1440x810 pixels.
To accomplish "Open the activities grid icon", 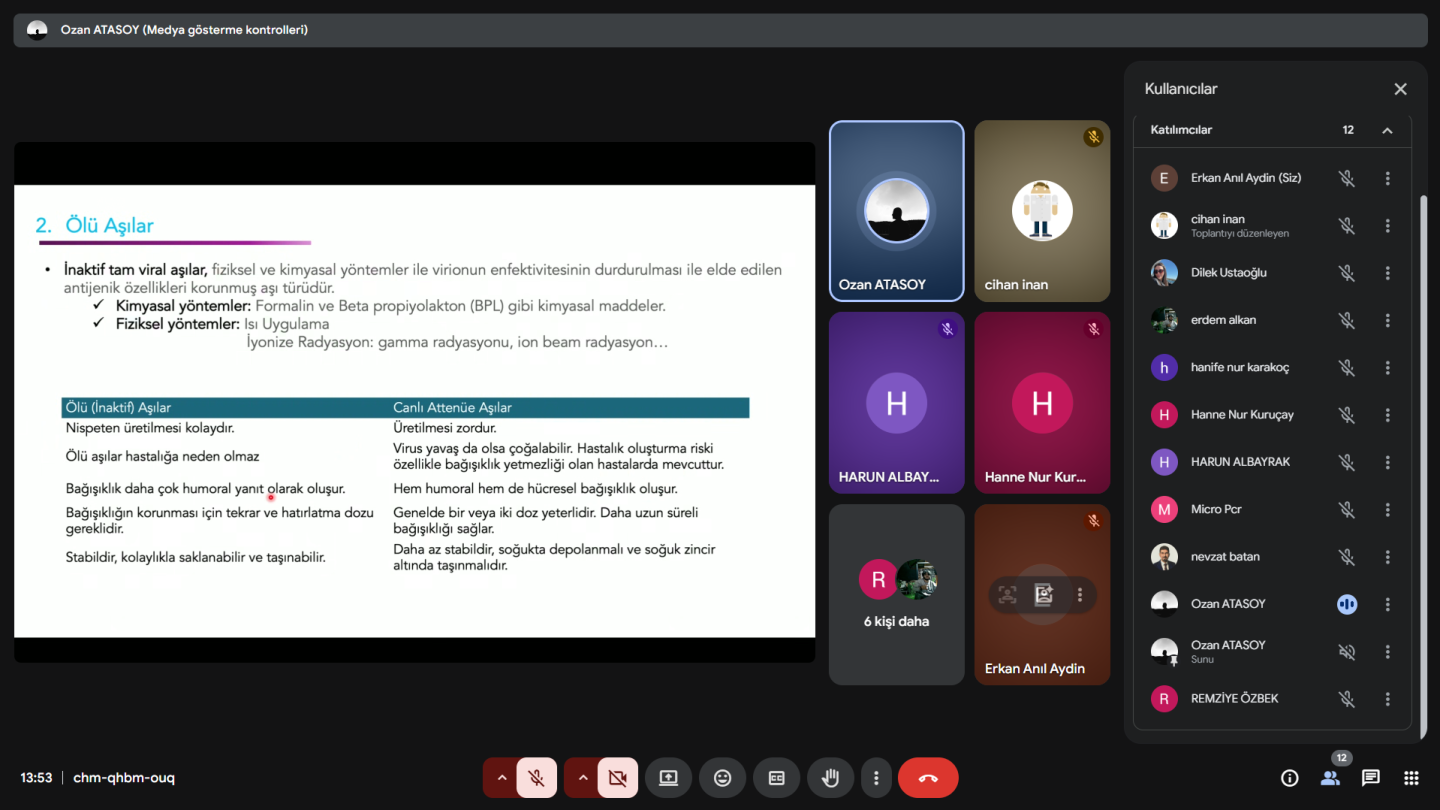I will pyautogui.click(x=1411, y=778).
